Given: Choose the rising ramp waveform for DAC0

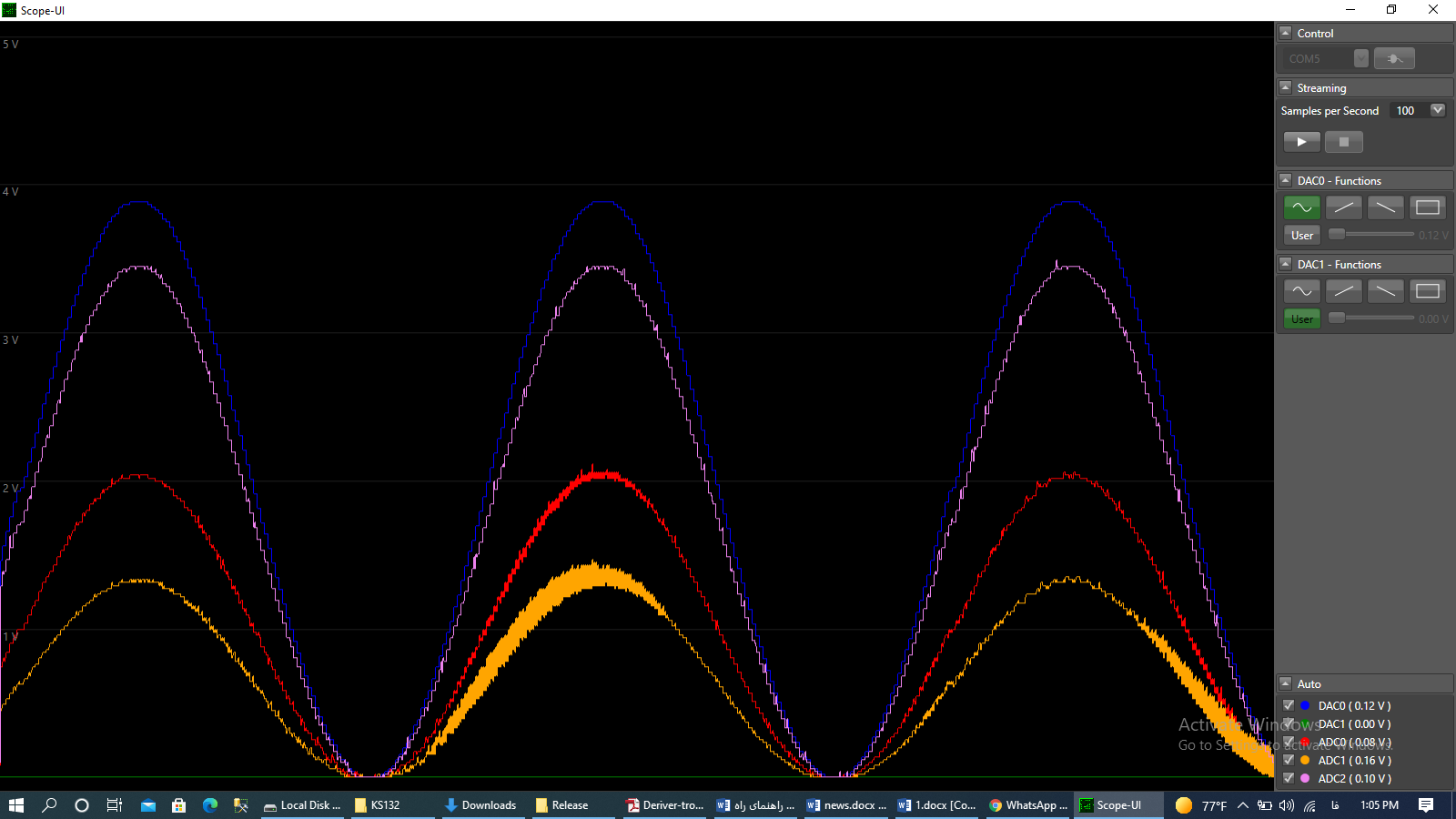Looking at the screenshot, I should 1343,207.
